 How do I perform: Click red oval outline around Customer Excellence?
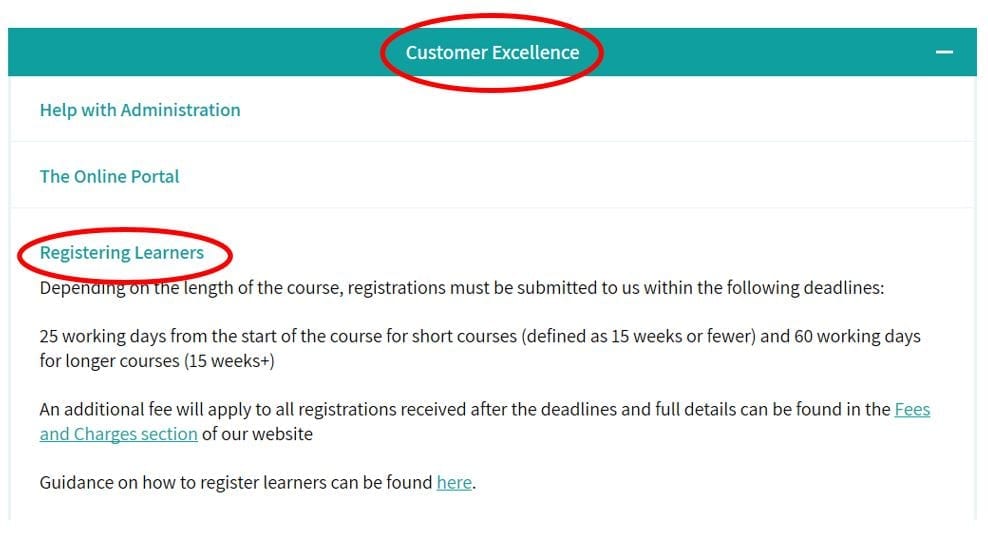(x=492, y=17)
